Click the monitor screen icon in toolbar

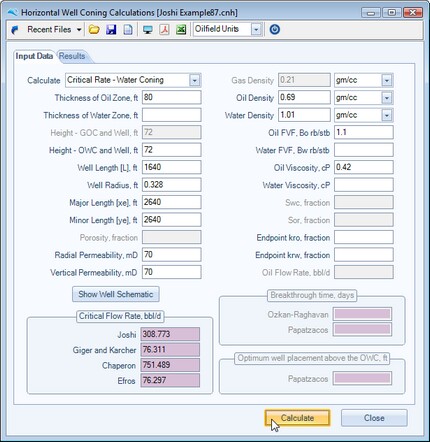click(x=147, y=30)
